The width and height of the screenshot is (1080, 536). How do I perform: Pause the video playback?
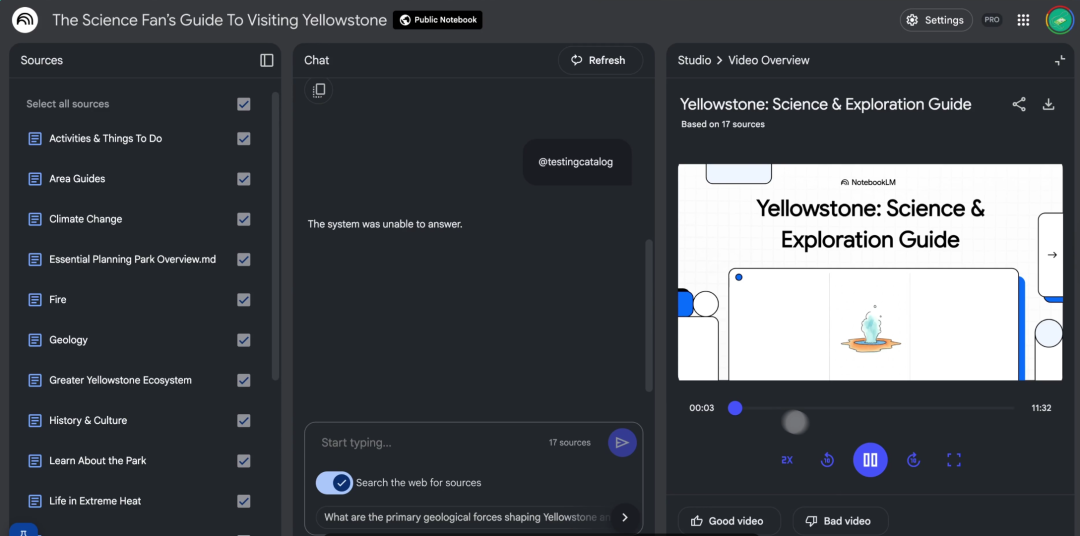870,460
